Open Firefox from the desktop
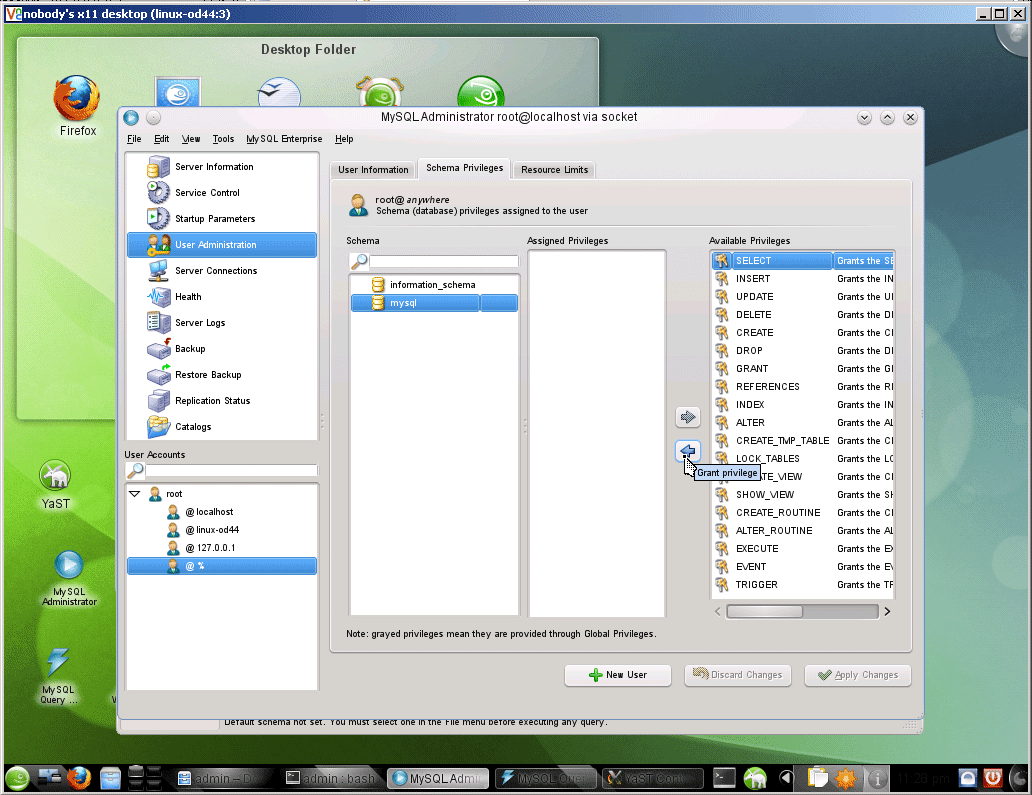 (78, 107)
